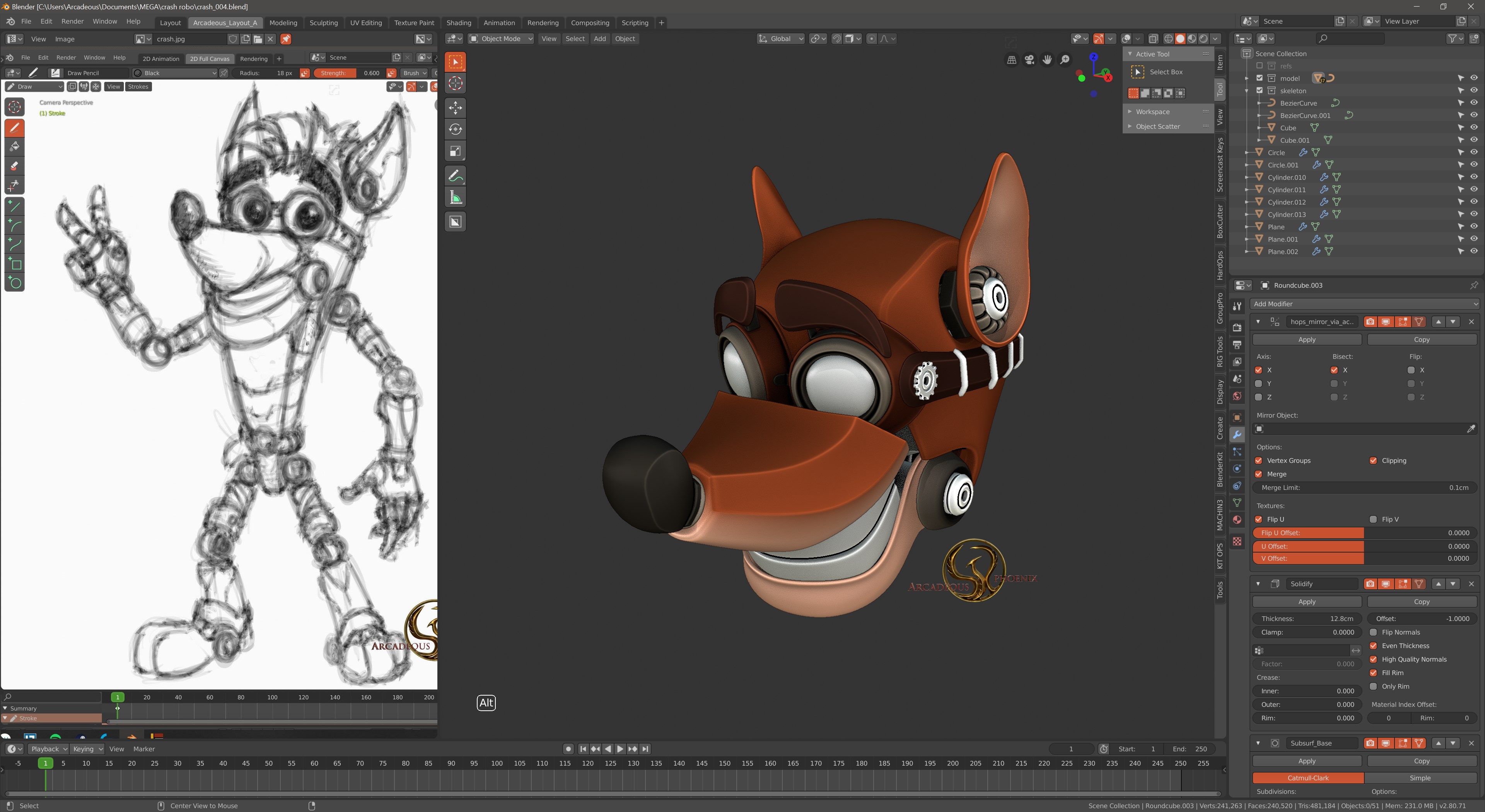Enable the Y axis mirror checkbox

click(1258, 383)
